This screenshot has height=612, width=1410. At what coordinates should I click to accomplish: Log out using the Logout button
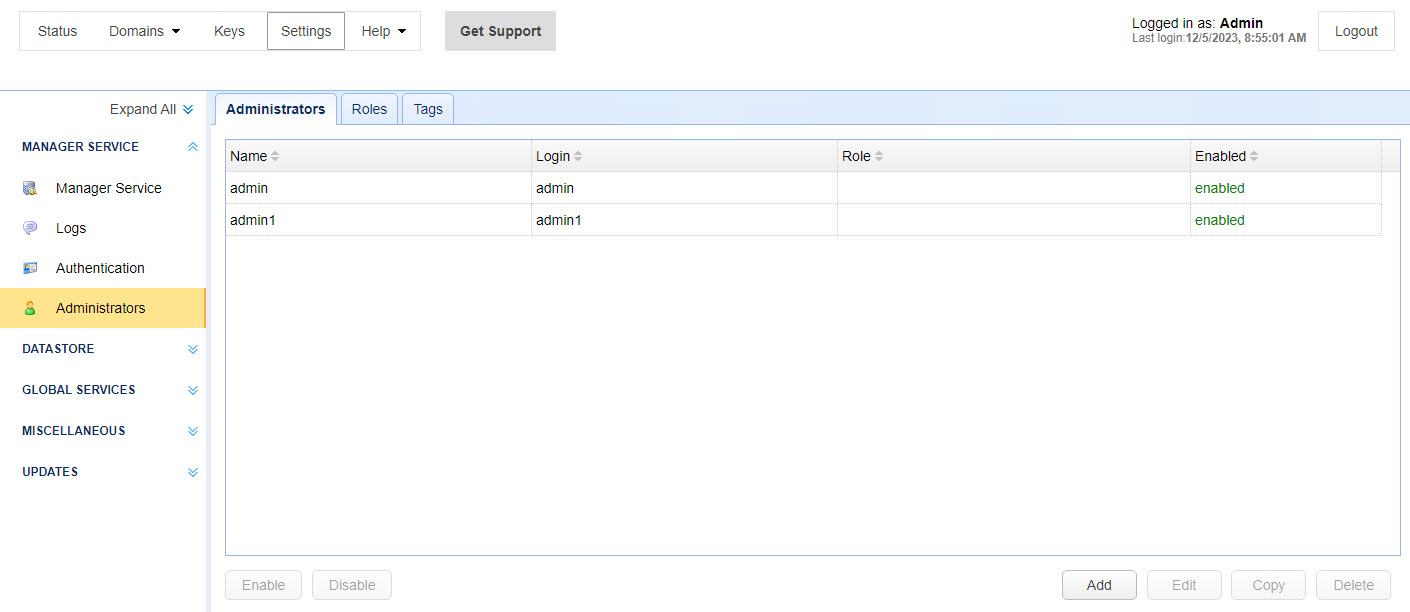[1356, 31]
